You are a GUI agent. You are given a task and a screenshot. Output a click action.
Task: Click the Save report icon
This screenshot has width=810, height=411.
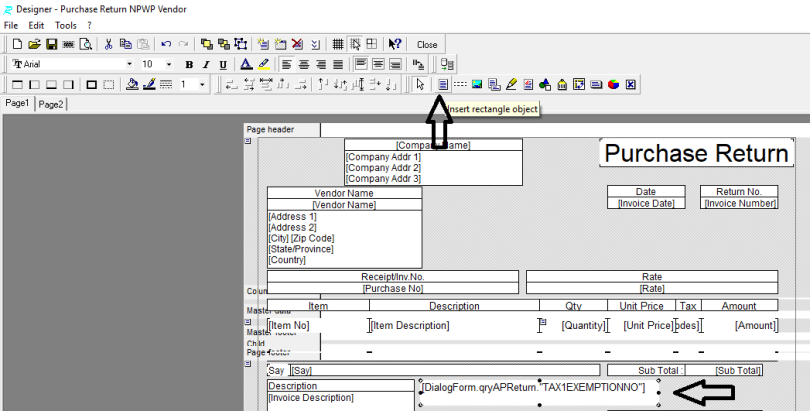(51, 44)
